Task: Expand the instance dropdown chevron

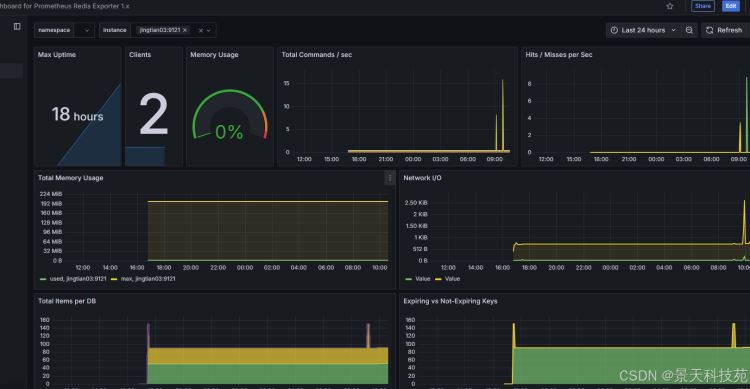Action: click(x=209, y=31)
